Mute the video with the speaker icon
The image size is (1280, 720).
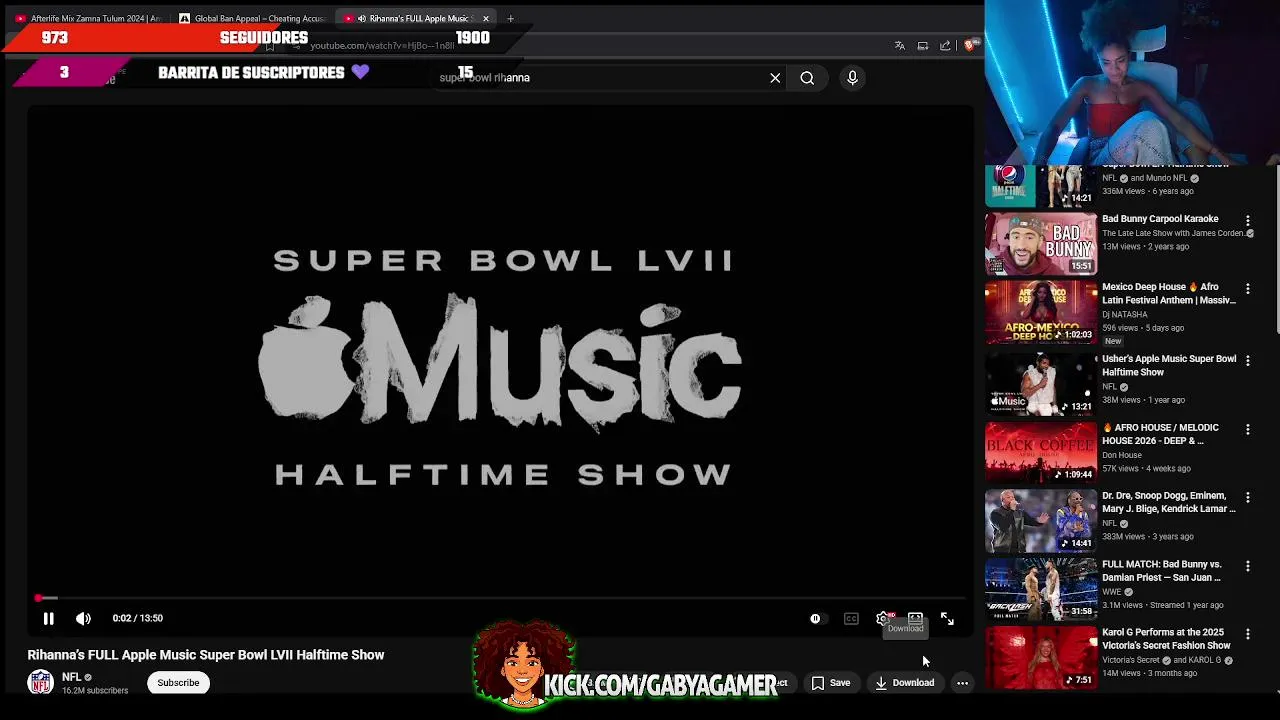(83, 618)
